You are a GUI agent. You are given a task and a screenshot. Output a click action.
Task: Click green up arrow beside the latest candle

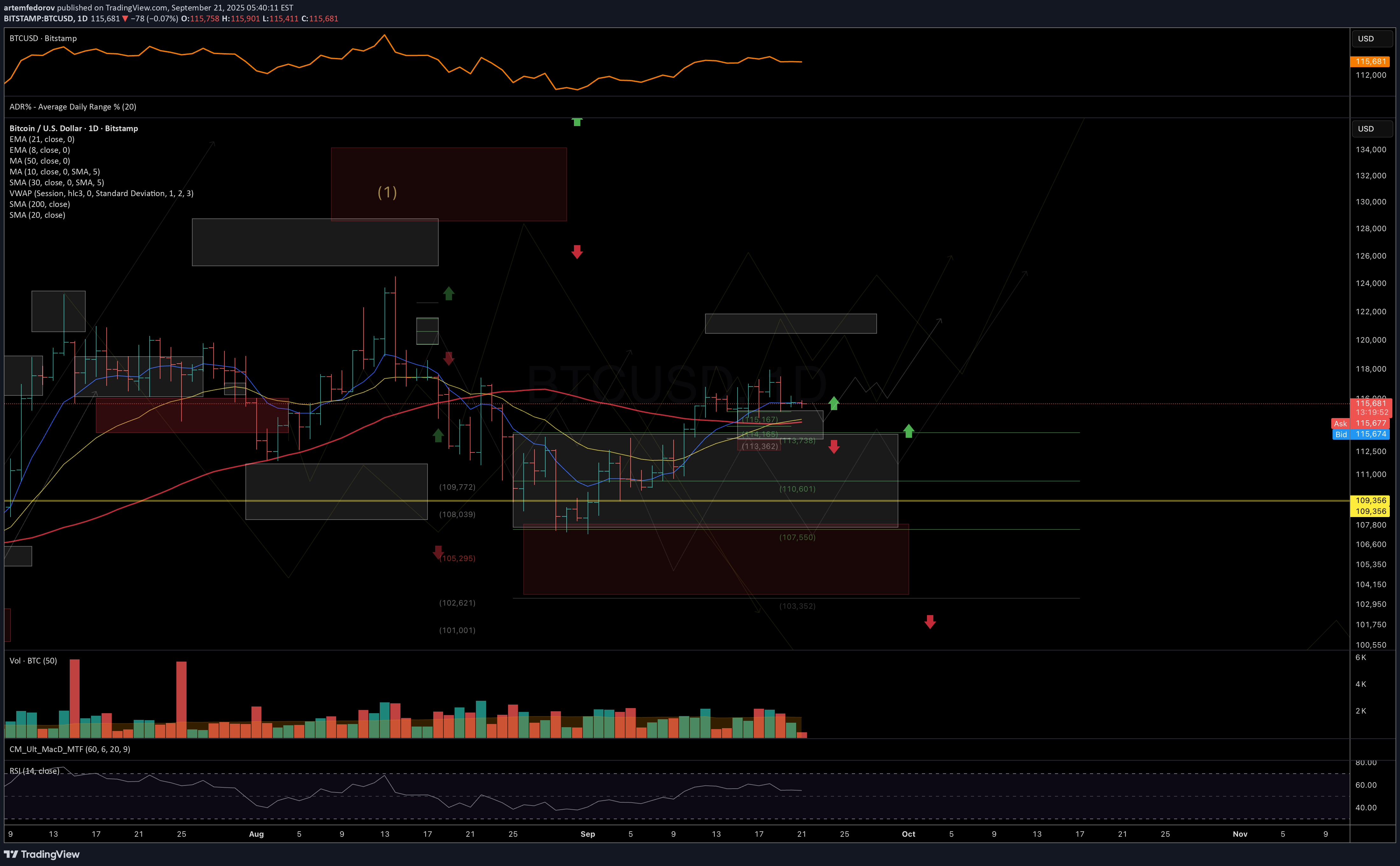[834, 403]
